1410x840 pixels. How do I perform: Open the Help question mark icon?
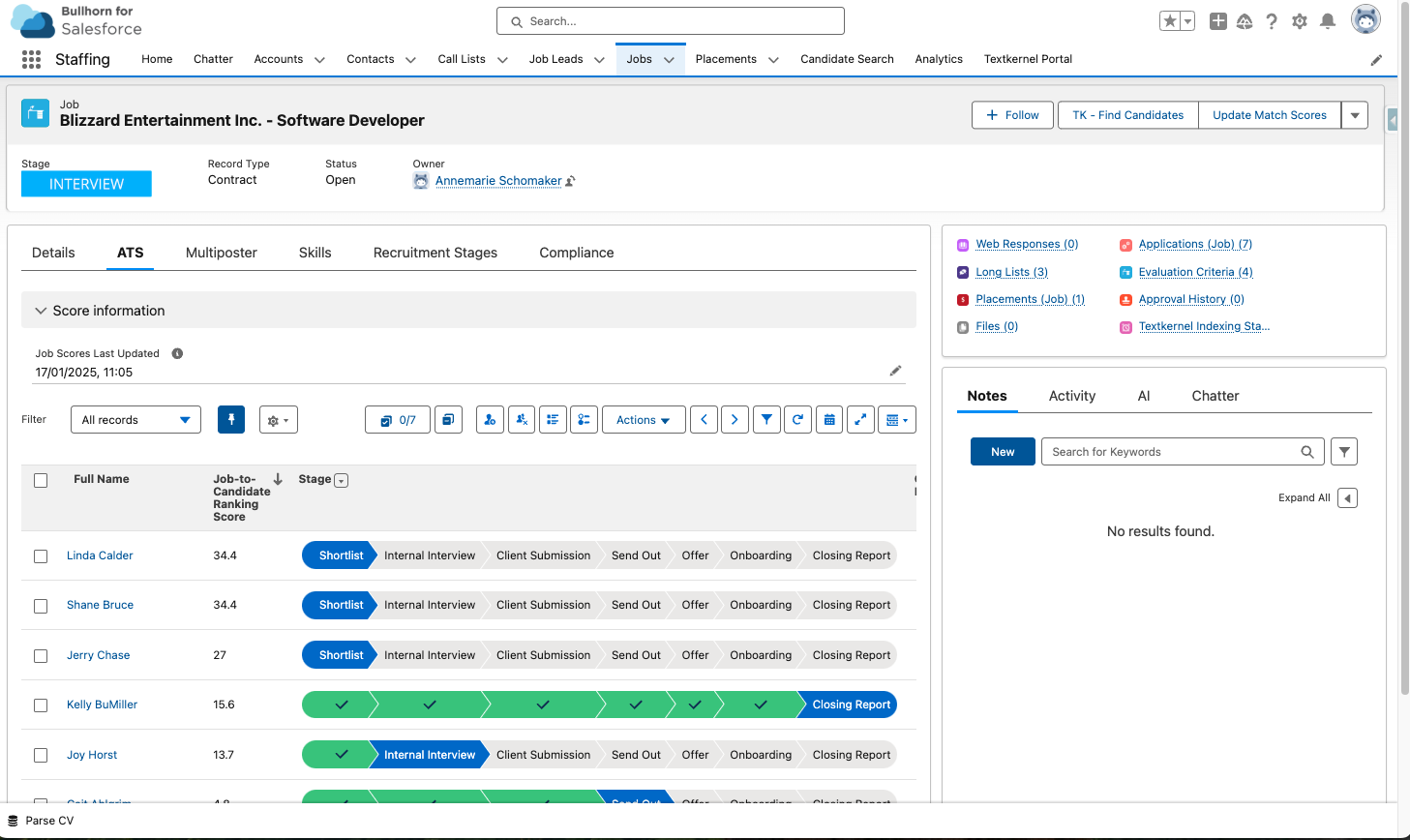(1272, 21)
